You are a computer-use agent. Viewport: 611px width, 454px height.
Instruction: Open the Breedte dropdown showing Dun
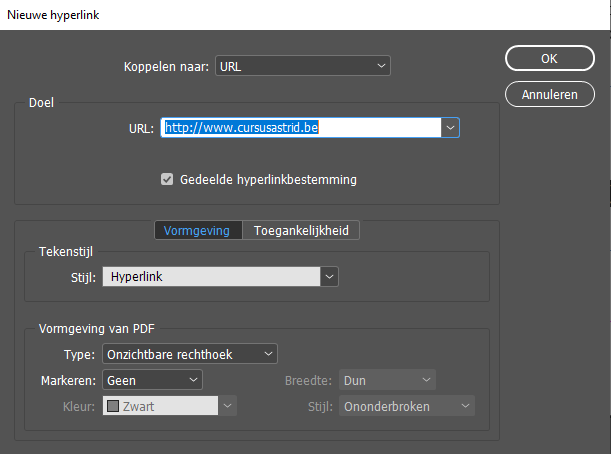click(387, 380)
